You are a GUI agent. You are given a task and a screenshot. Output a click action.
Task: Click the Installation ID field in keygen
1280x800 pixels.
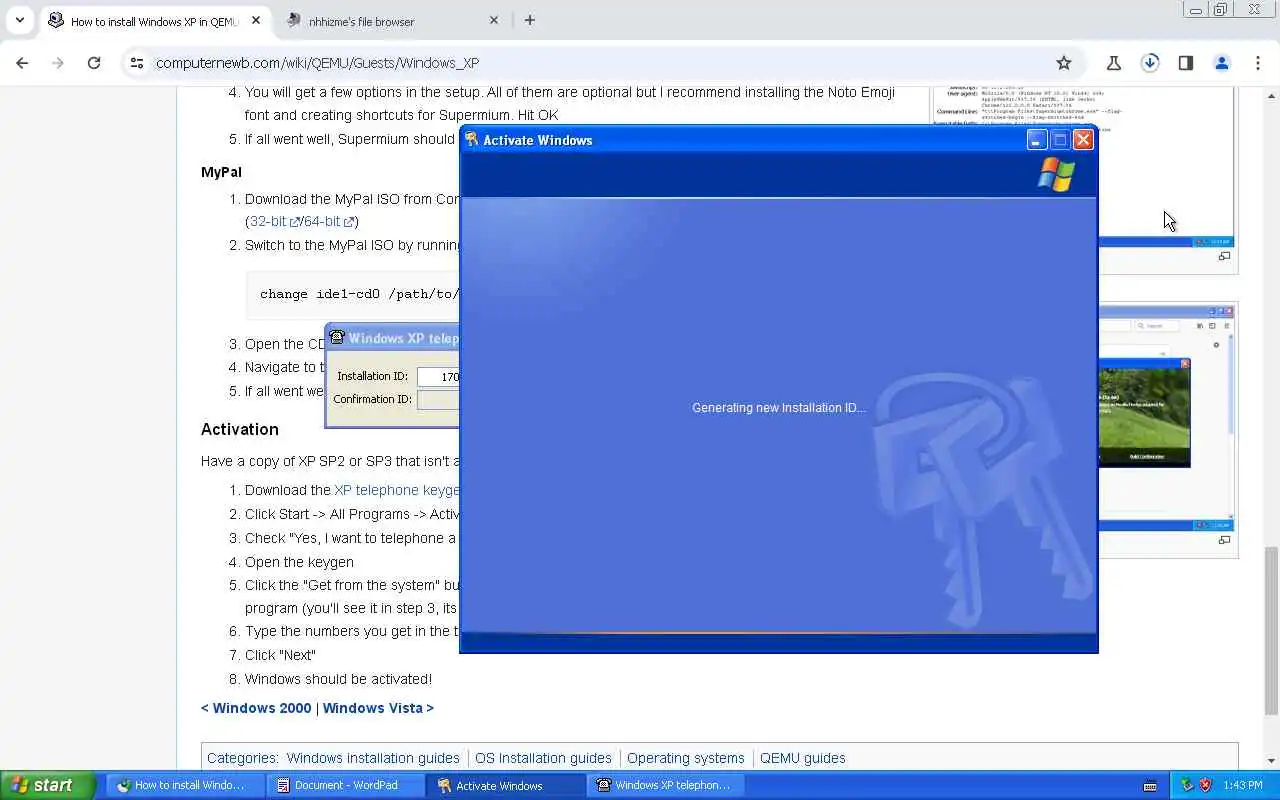pyautogui.click(x=438, y=377)
